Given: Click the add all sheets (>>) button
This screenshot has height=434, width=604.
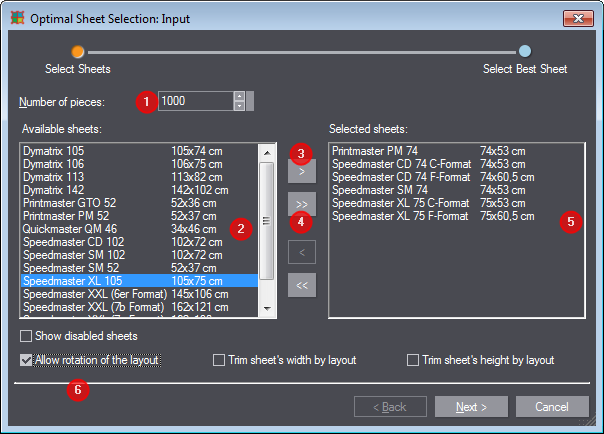Looking at the screenshot, I should click(x=302, y=204).
